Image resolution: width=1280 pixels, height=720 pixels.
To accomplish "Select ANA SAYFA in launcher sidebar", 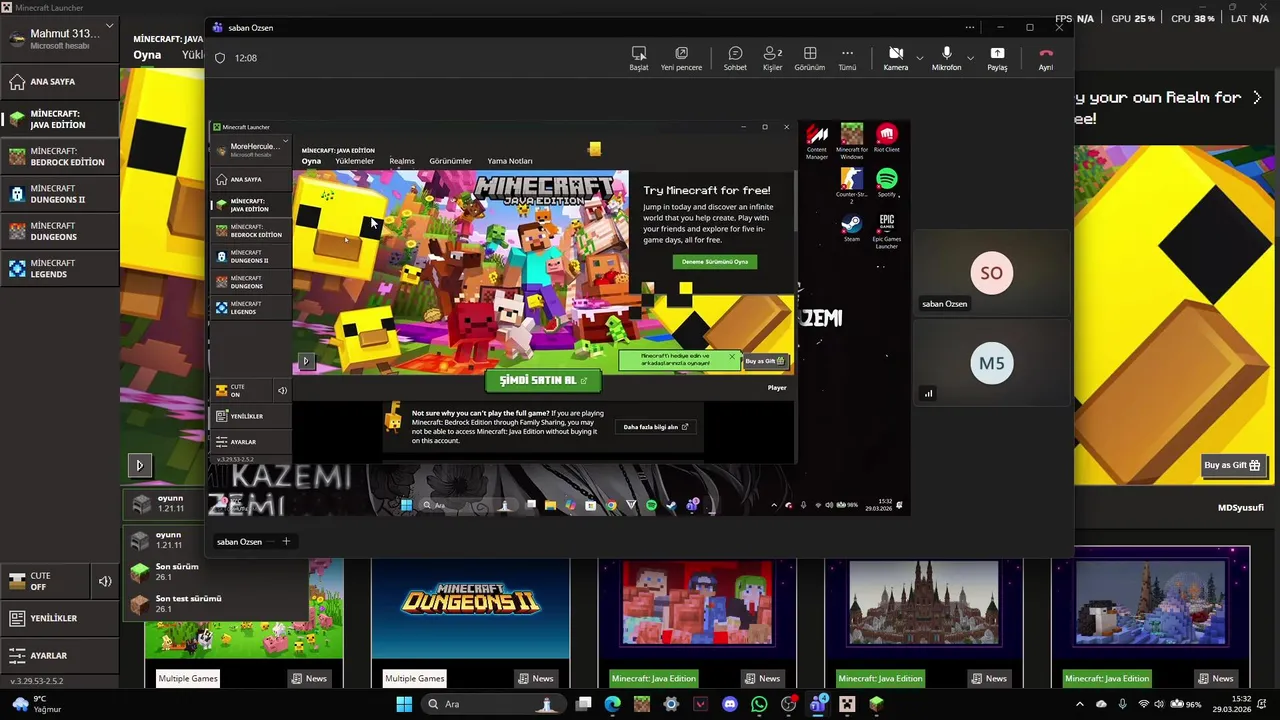I will click(x=60, y=81).
